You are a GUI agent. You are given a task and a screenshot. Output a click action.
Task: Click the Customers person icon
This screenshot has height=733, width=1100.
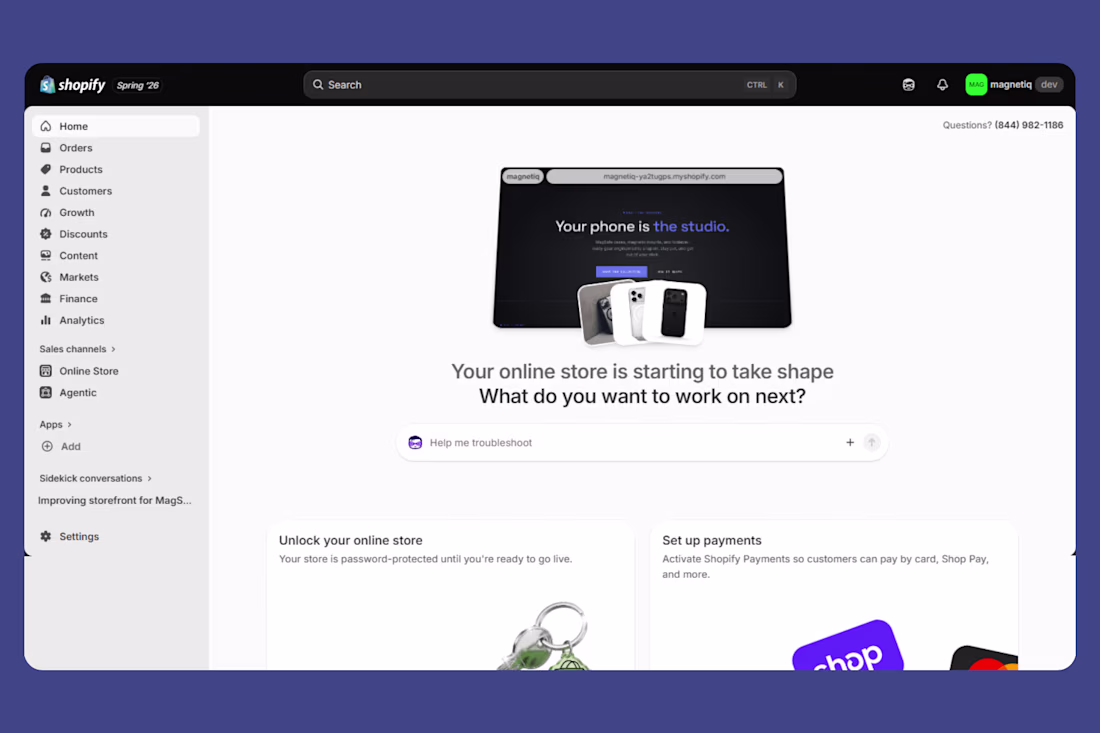click(x=46, y=191)
